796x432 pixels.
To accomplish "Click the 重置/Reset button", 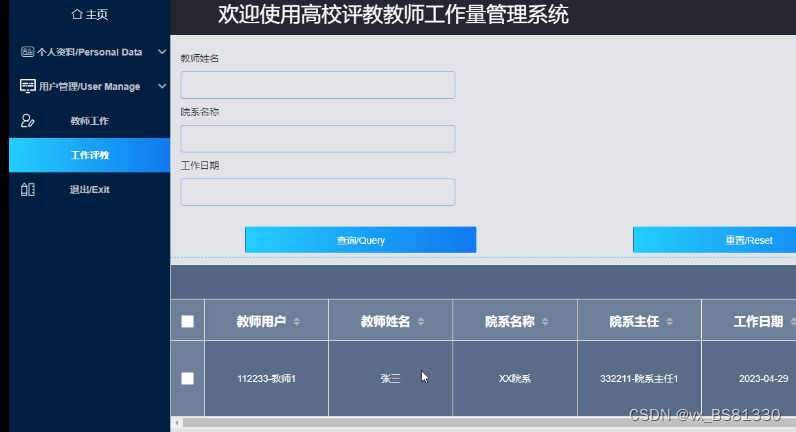I will tap(714, 240).
